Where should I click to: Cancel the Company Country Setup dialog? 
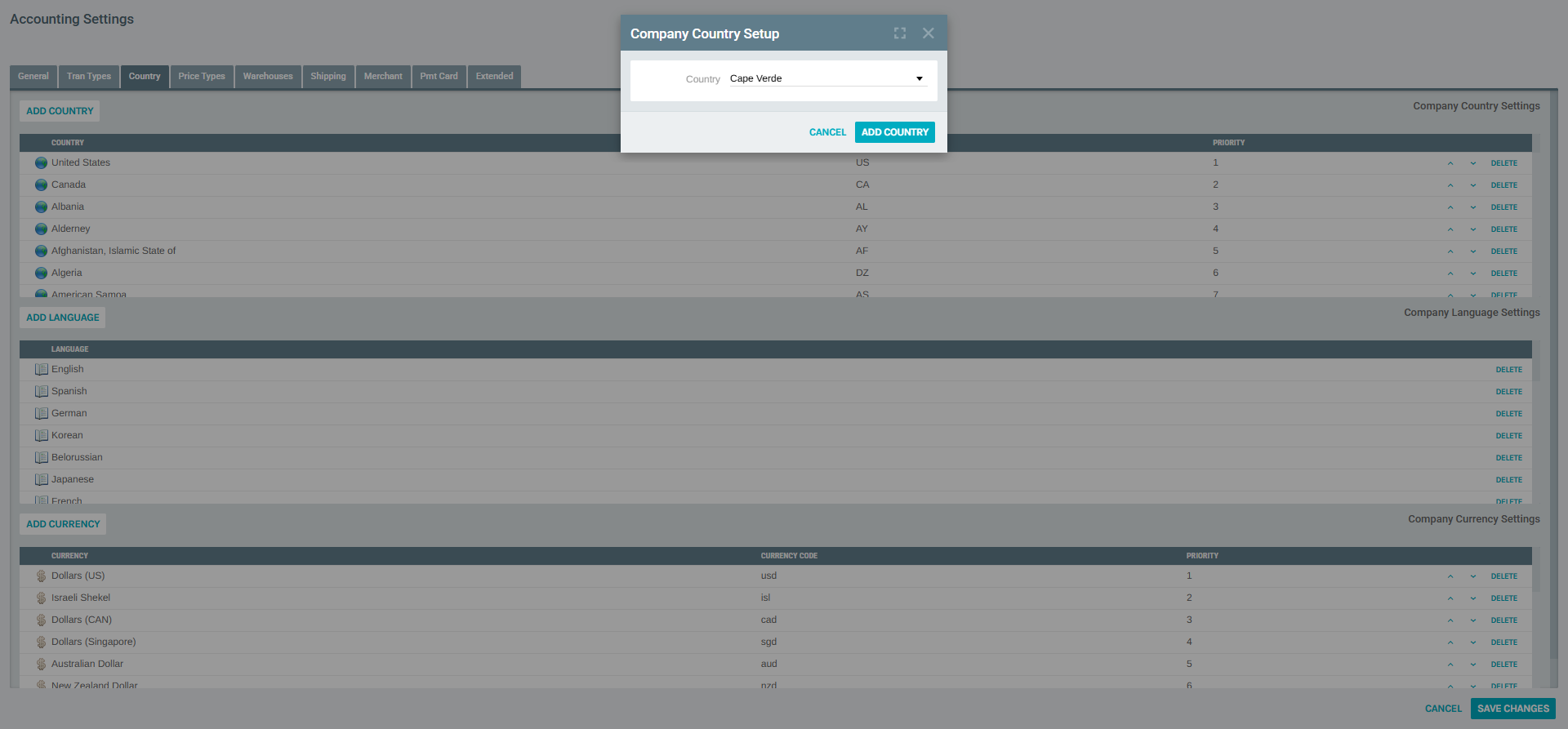click(827, 132)
